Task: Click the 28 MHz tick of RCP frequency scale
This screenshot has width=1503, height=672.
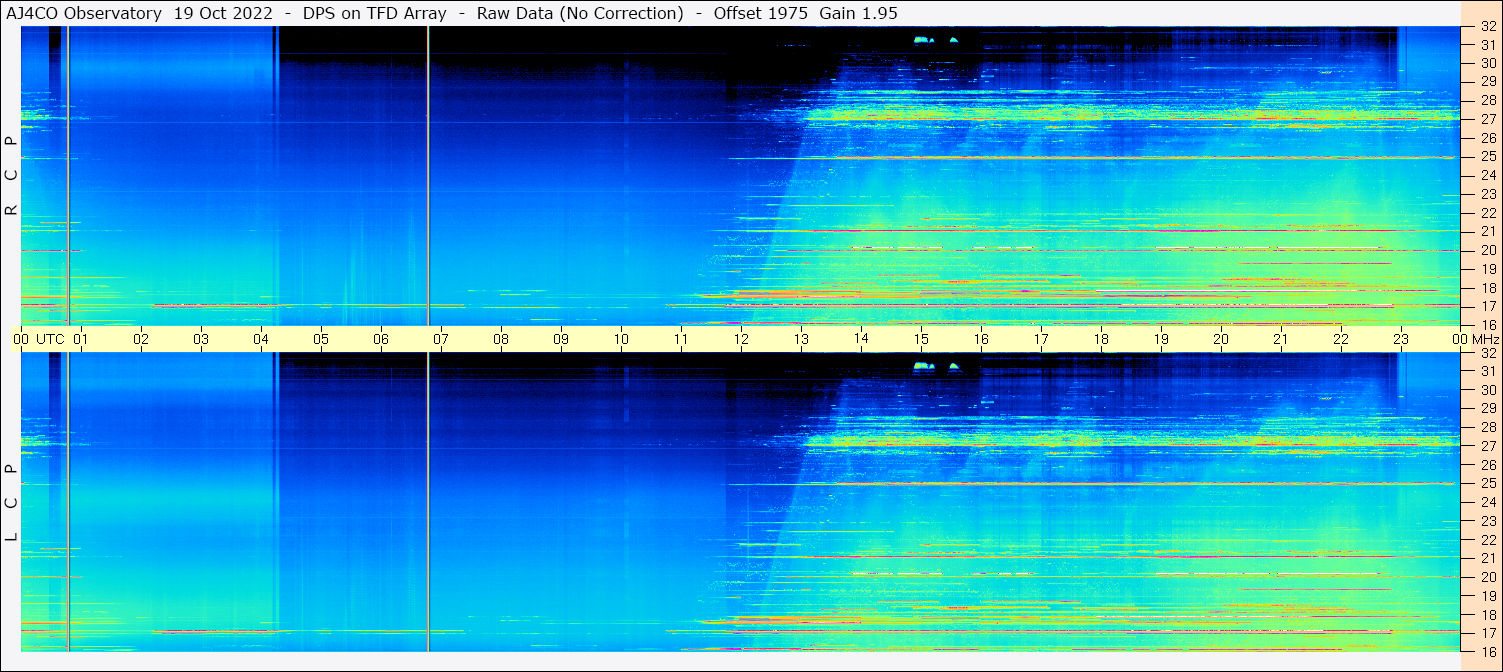Action: [x=1487, y=100]
